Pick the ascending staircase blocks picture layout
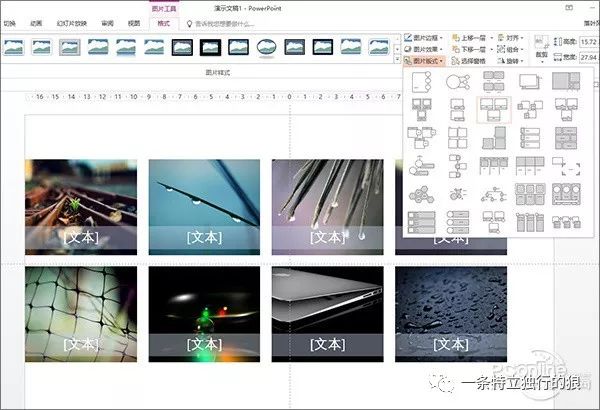 point(494,138)
